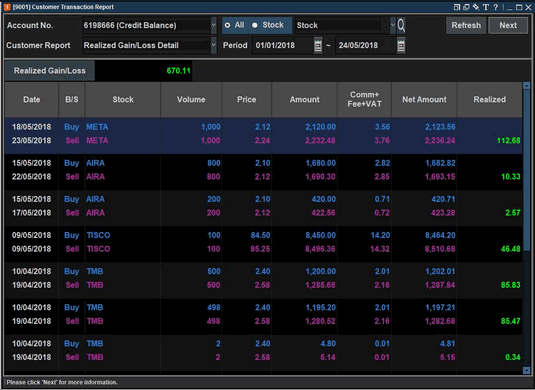Click the Stock column header
This screenshot has height=390, width=535.
(123, 100)
